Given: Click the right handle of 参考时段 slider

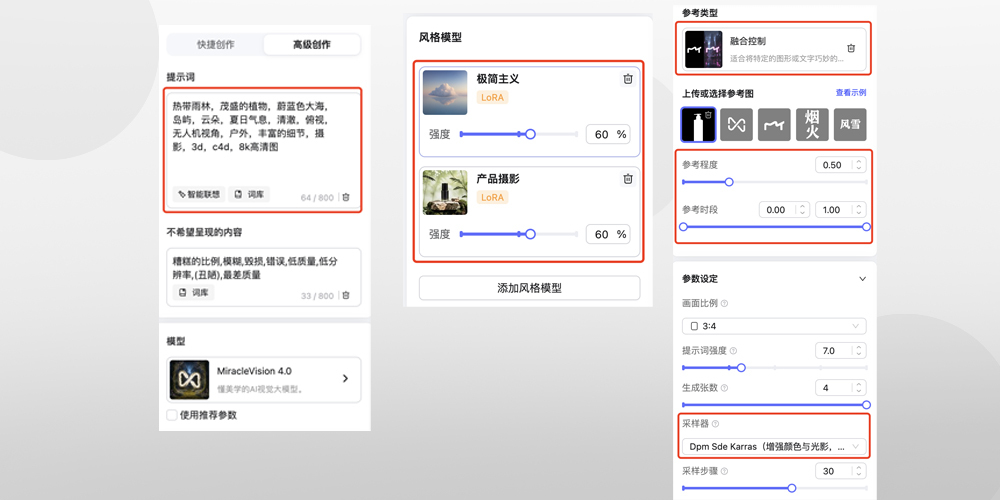Looking at the screenshot, I should (x=866, y=226).
